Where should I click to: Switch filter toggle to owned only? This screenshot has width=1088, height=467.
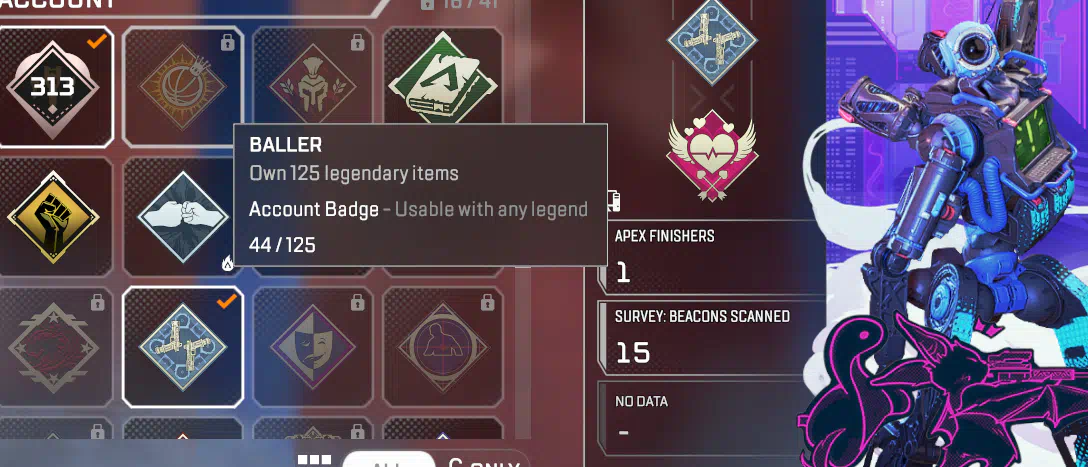point(483,461)
